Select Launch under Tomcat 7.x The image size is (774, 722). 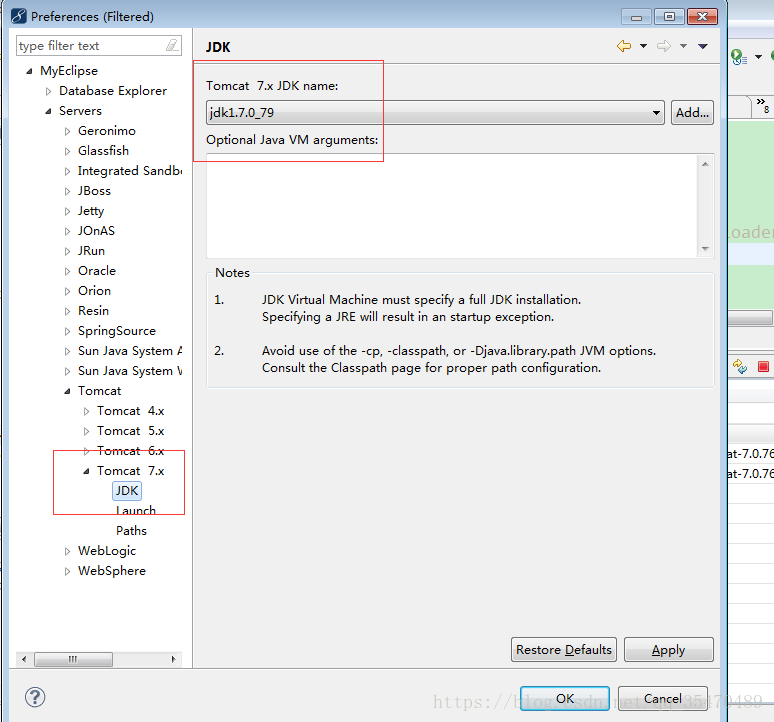point(136,510)
